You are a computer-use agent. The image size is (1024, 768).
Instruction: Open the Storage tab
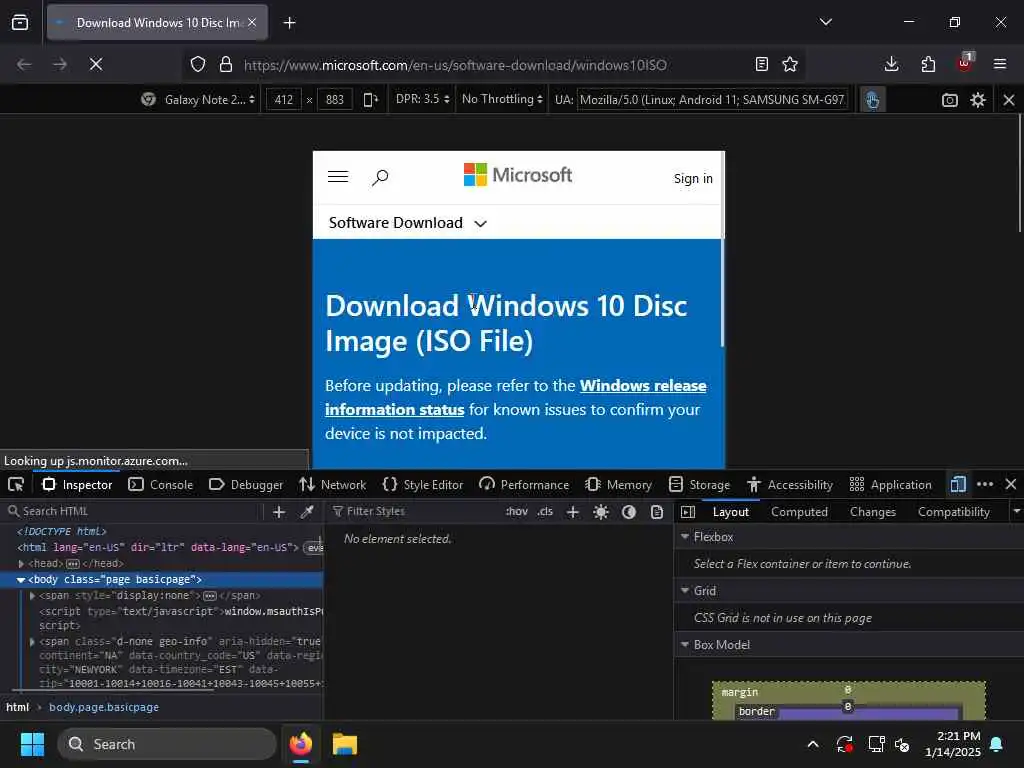point(699,485)
